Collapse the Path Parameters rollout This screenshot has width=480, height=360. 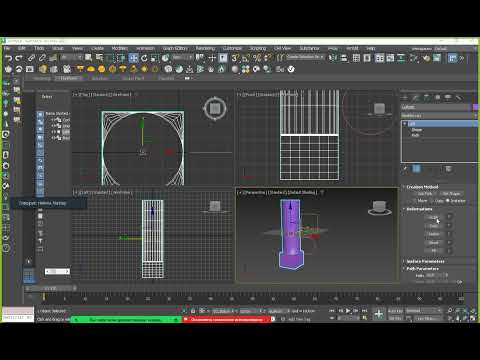tap(423, 269)
